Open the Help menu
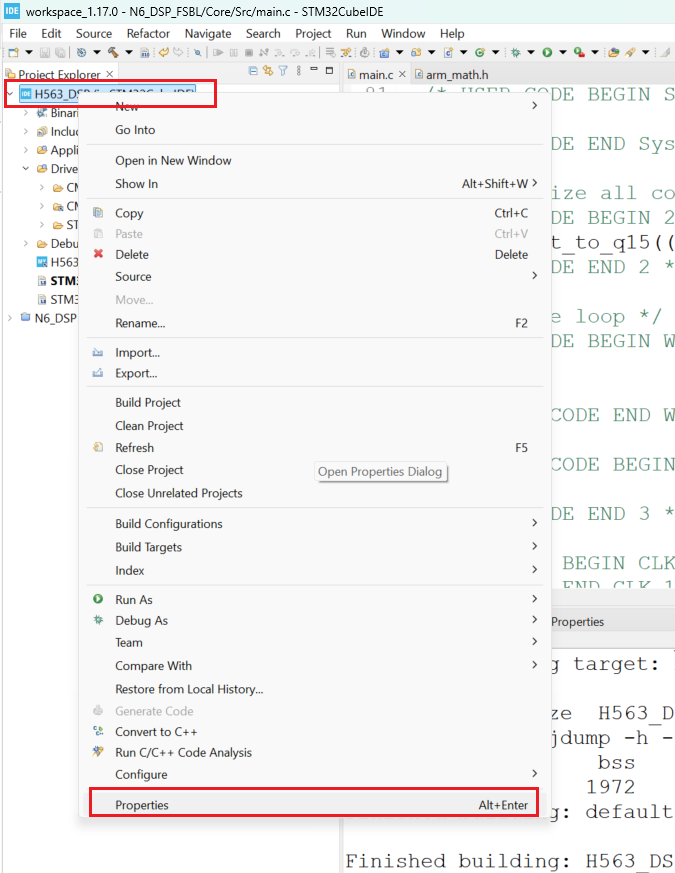The width and height of the screenshot is (675, 873). [x=452, y=33]
